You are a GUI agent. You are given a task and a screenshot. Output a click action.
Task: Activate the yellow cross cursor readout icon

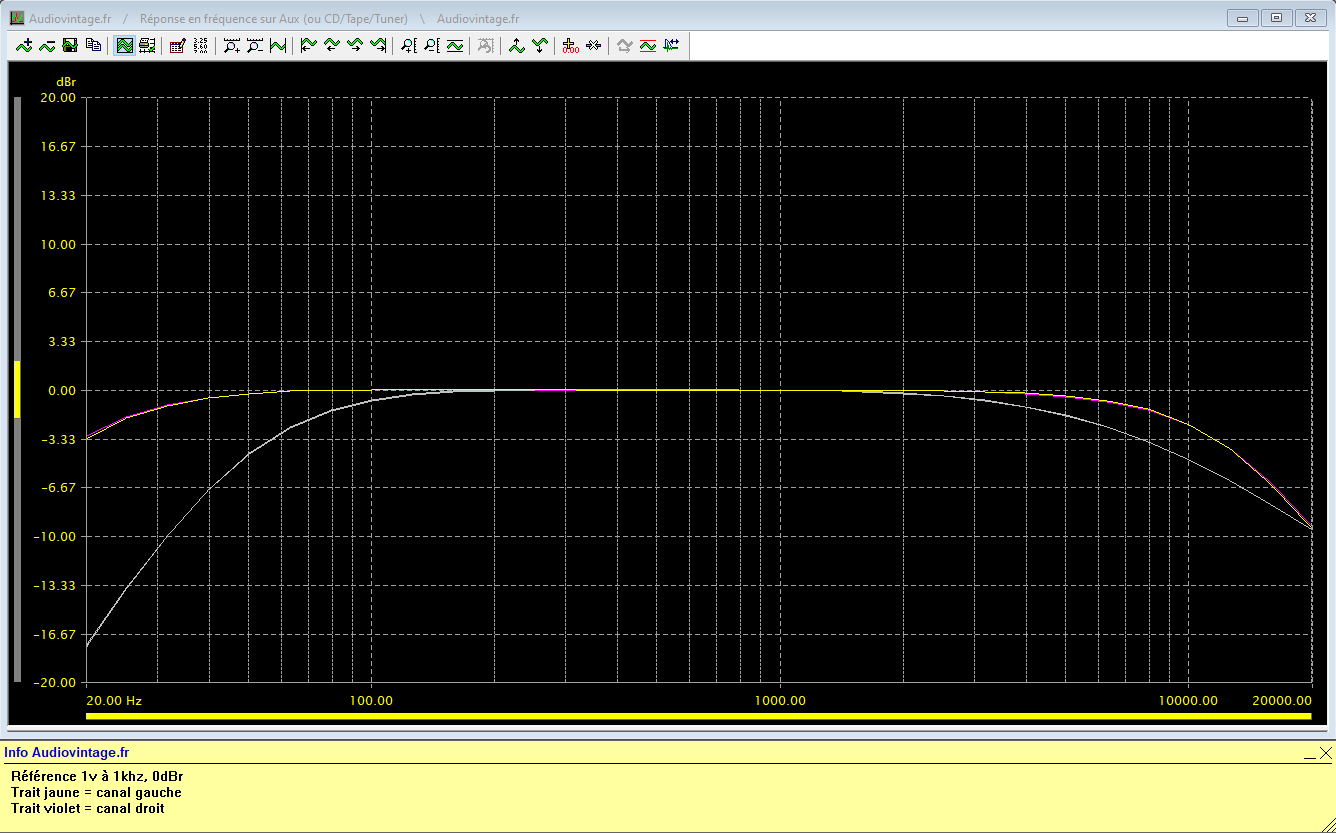click(570, 45)
